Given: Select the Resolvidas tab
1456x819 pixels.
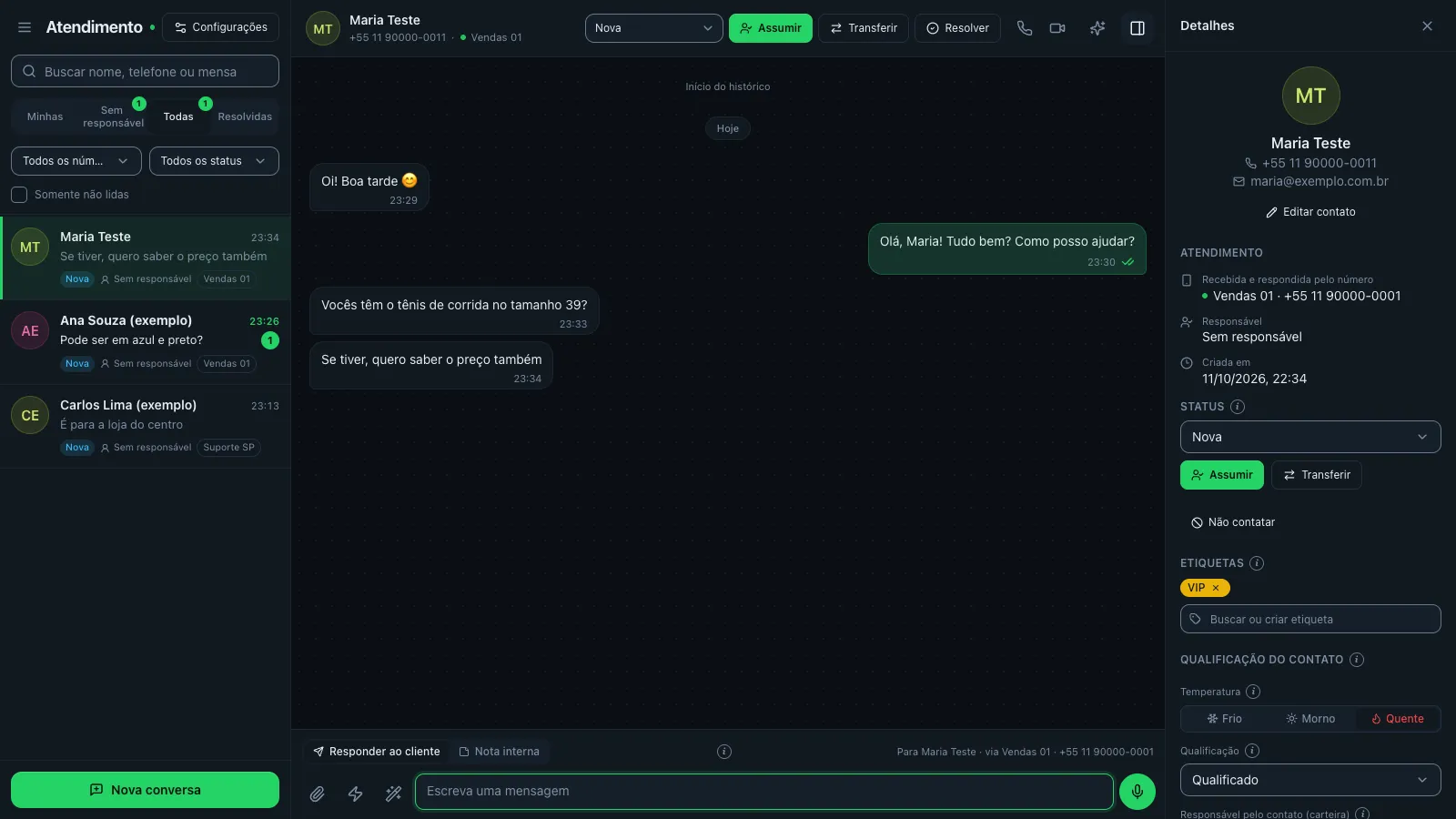Looking at the screenshot, I should coord(245,116).
